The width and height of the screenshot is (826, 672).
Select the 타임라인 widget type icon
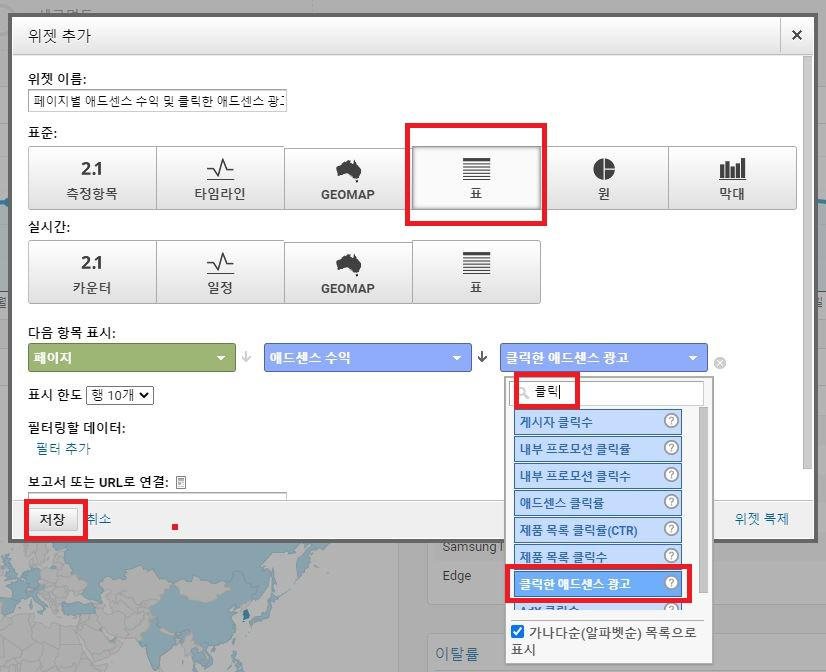click(x=220, y=177)
